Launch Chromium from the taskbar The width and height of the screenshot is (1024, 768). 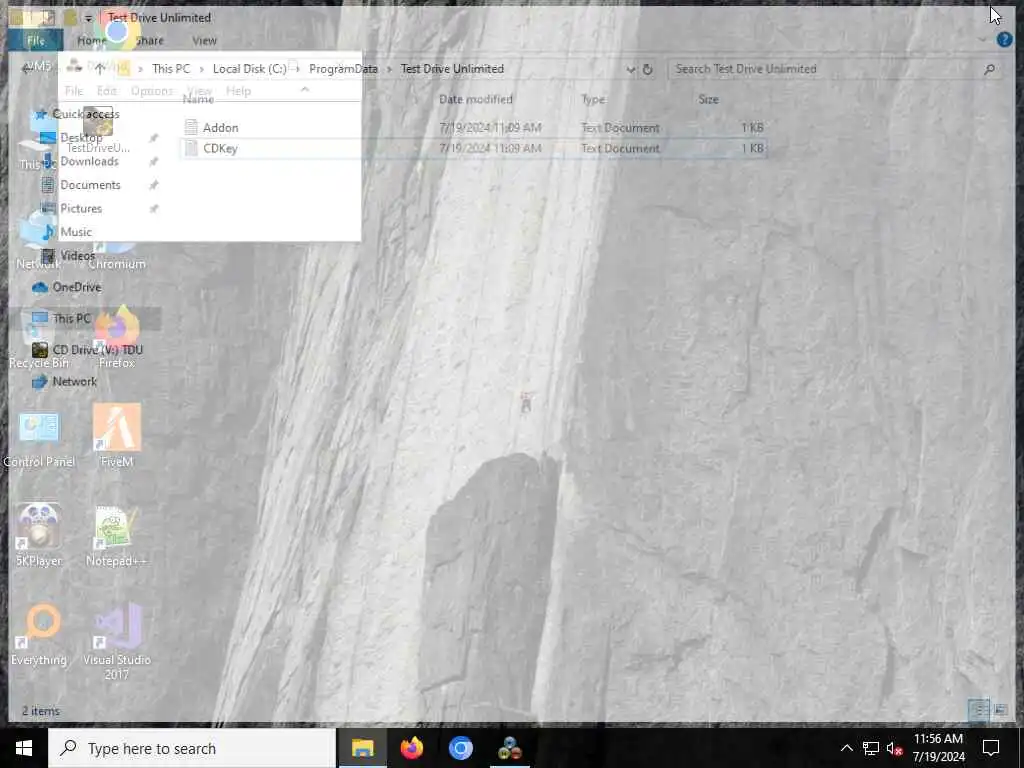[x=460, y=748]
